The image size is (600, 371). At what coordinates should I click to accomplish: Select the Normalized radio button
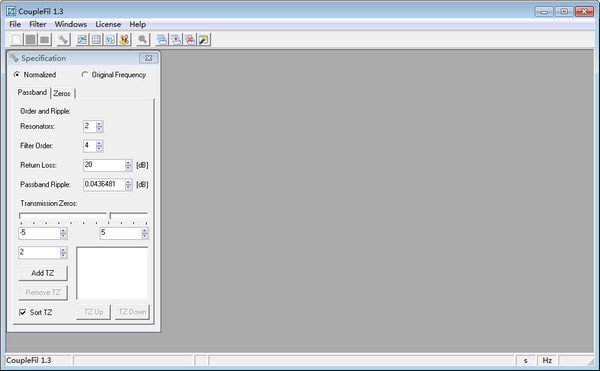coord(16,75)
